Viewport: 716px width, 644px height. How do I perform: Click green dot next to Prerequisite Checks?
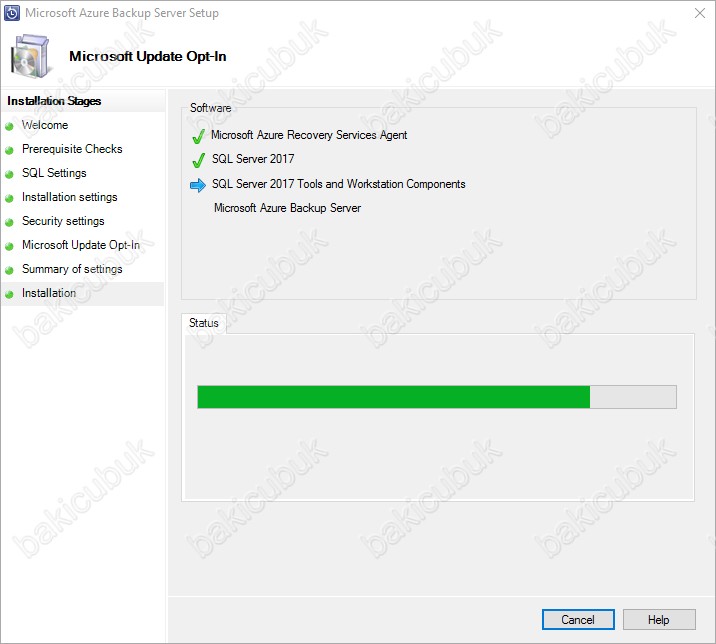click(x=9, y=150)
